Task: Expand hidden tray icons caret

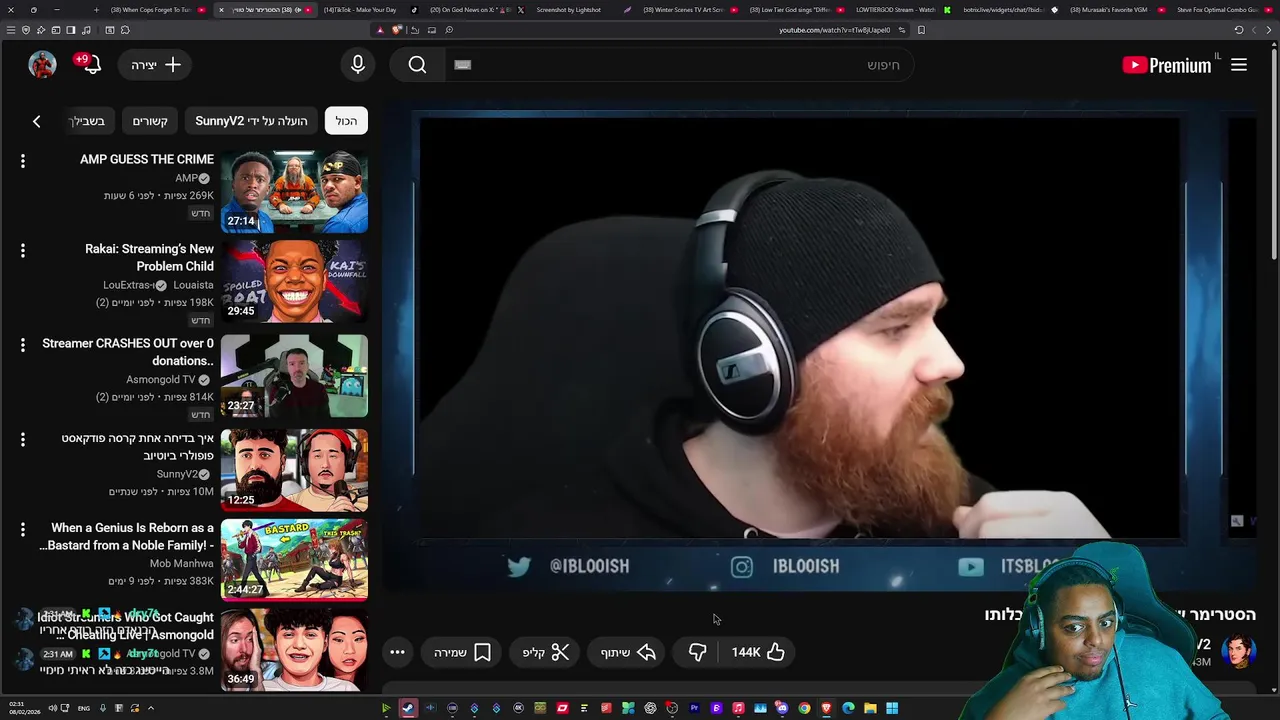Action: (x=151, y=708)
